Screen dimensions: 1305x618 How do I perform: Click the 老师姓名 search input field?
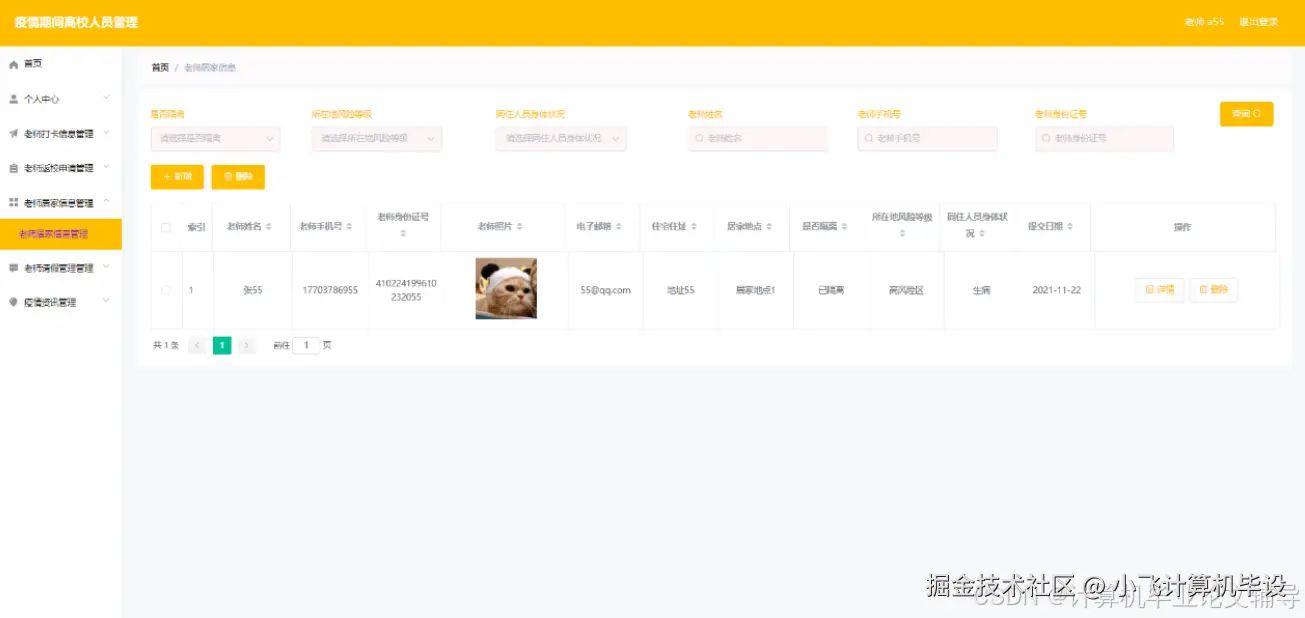(x=758, y=138)
